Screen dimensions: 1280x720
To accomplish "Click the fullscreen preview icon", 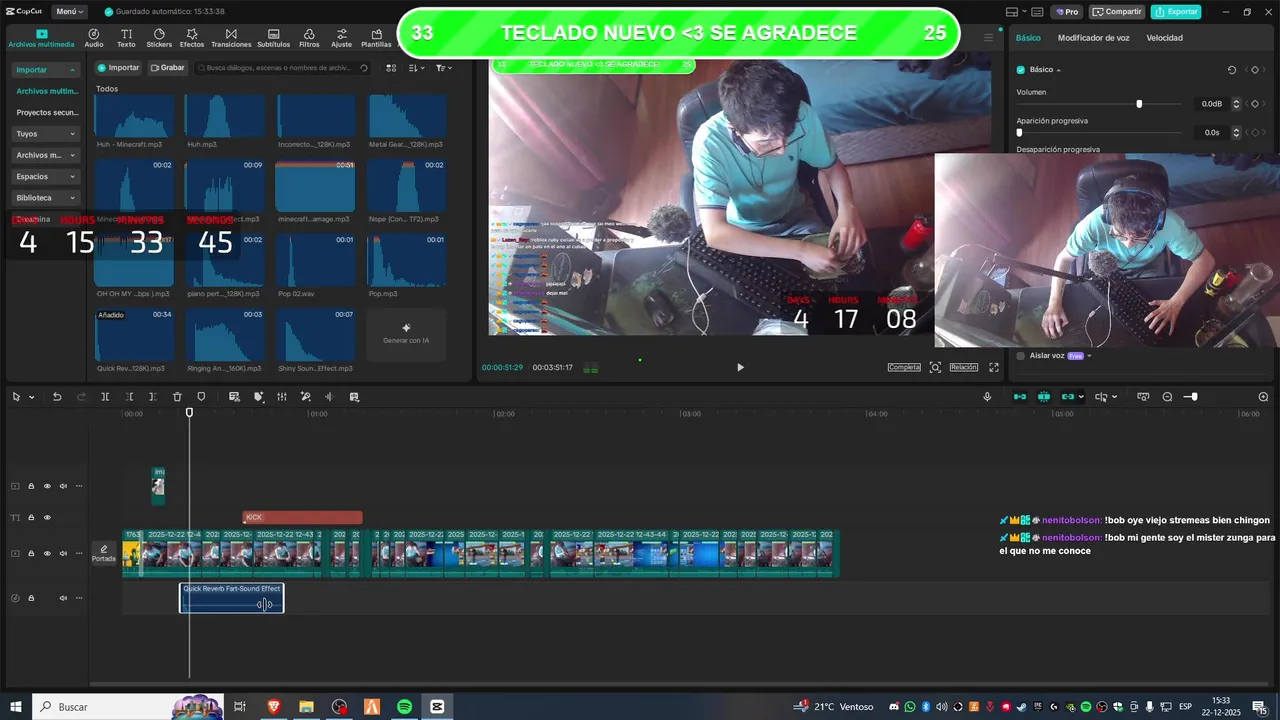I will [x=994, y=367].
